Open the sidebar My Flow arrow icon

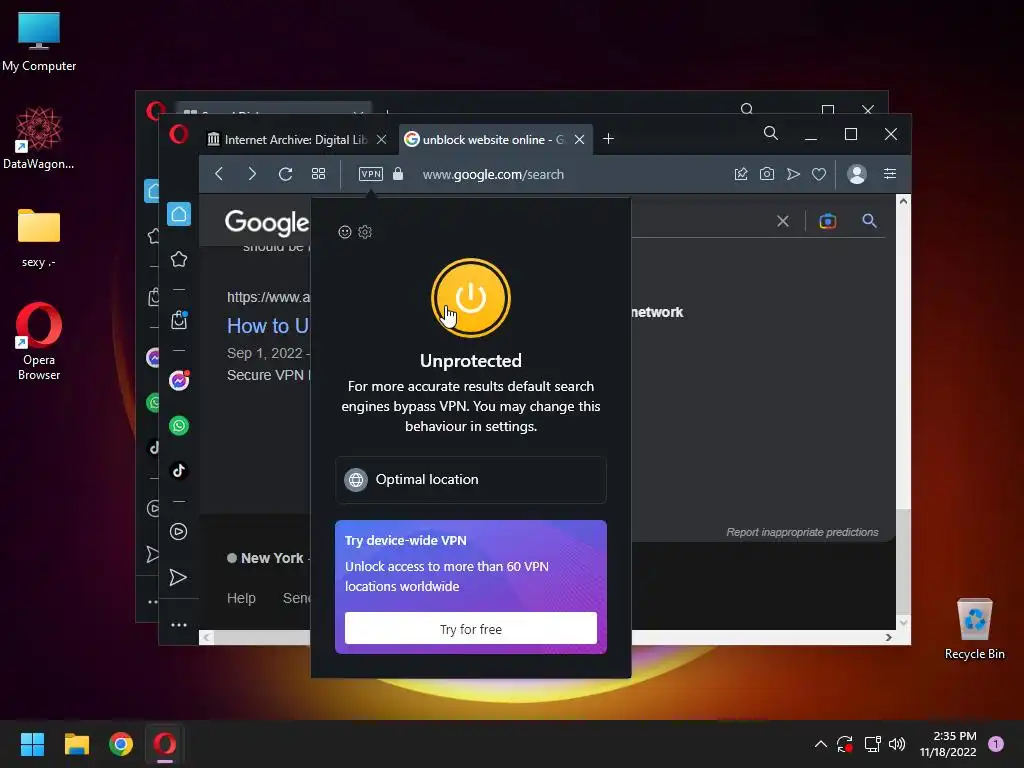point(178,577)
